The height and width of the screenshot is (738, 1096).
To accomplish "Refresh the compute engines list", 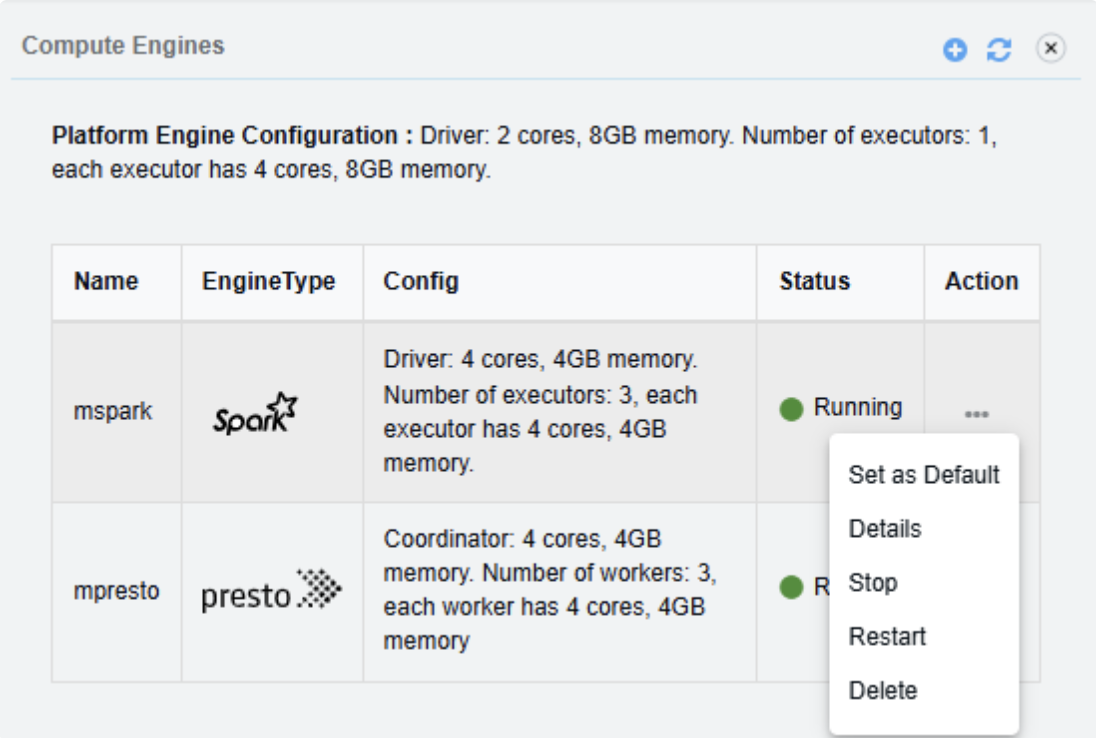I will click(998, 50).
